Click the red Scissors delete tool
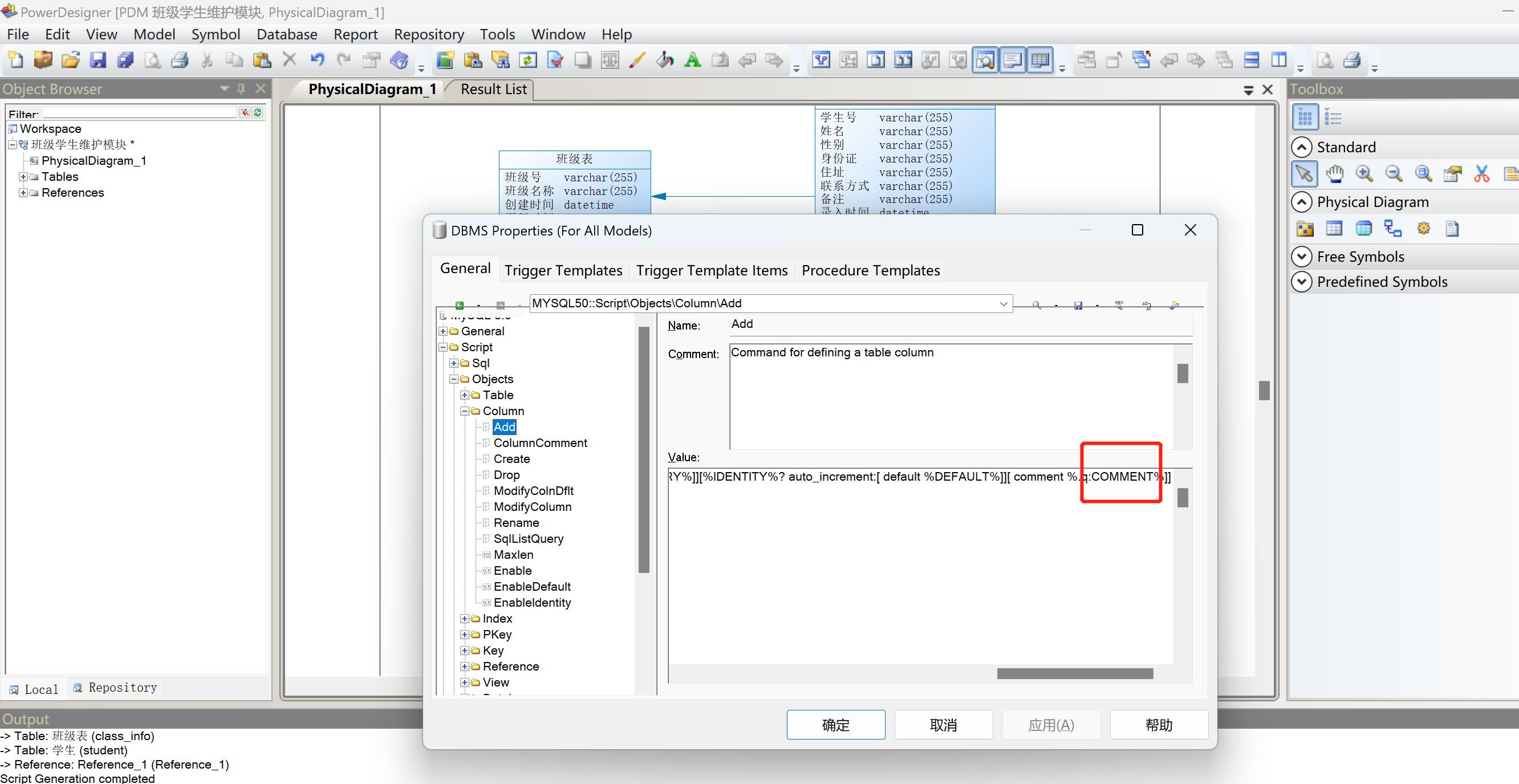Image resolution: width=1519 pixels, height=784 pixels. pyautogui.click(x=1481, y=173)
